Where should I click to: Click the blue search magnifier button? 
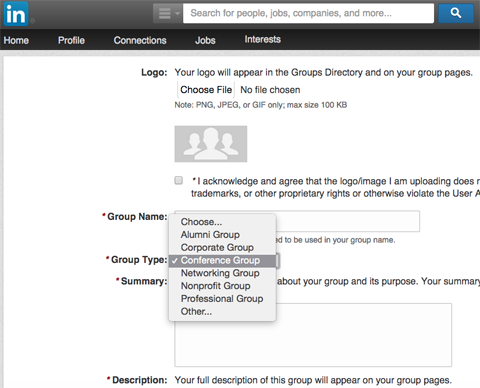pos(456,13)
